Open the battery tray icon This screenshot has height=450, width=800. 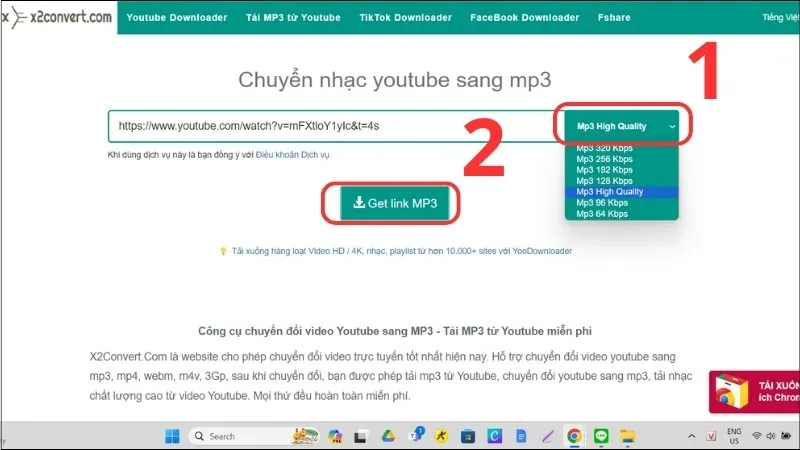(x=786, y=436)
